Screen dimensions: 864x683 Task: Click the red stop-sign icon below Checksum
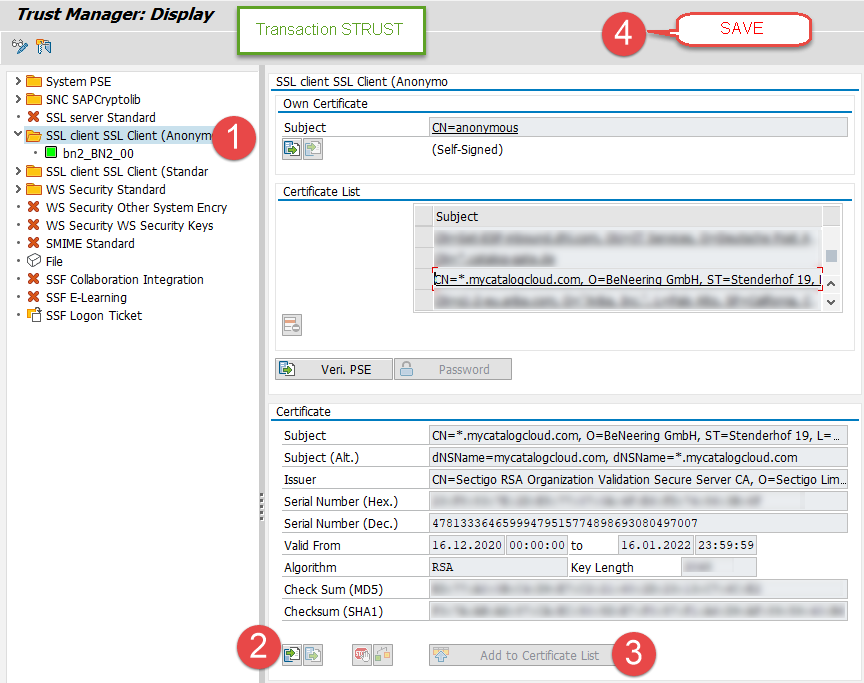(362, 655)
